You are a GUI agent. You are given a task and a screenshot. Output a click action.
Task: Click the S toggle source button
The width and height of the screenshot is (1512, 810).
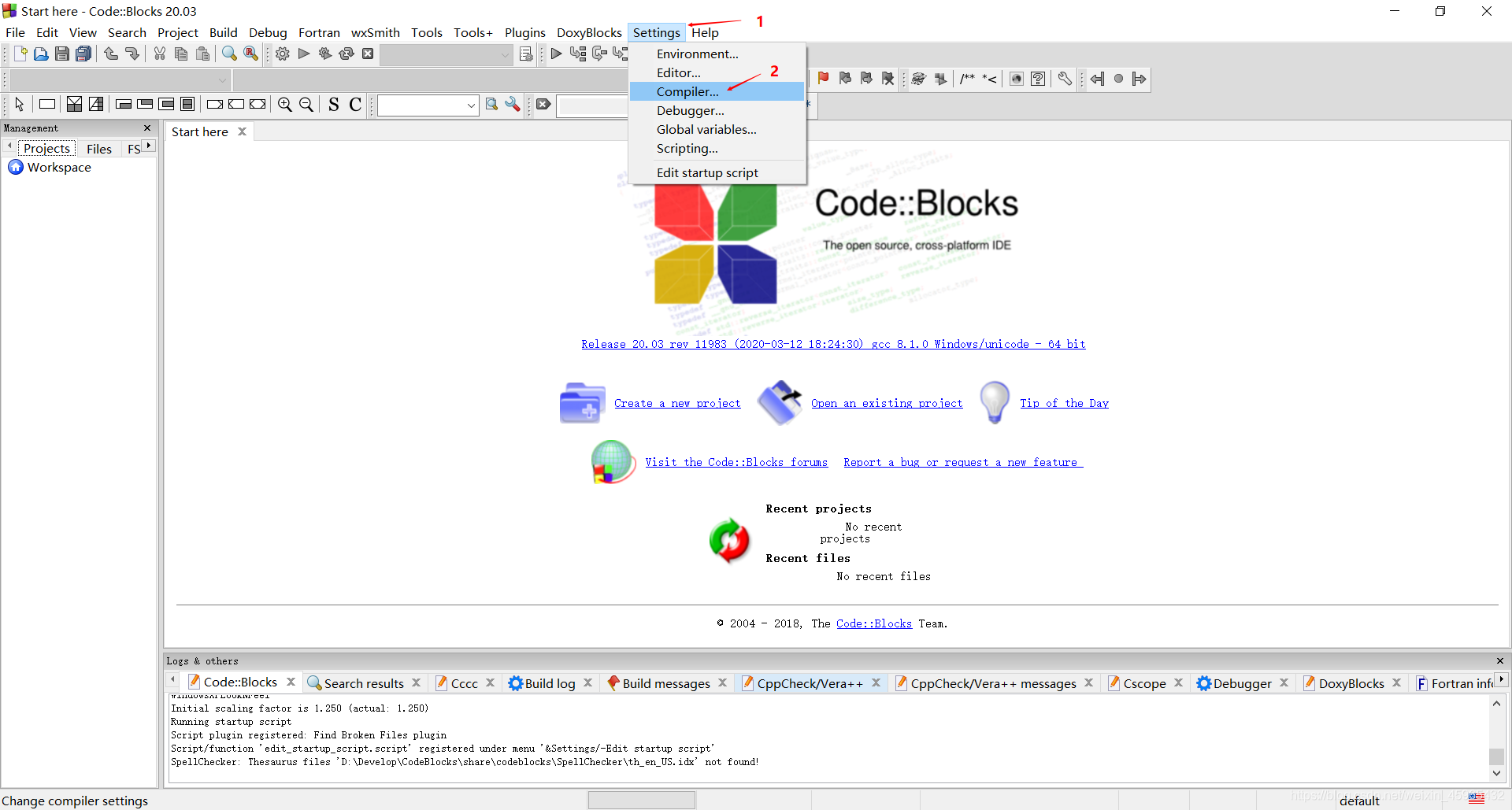(334, 104)
